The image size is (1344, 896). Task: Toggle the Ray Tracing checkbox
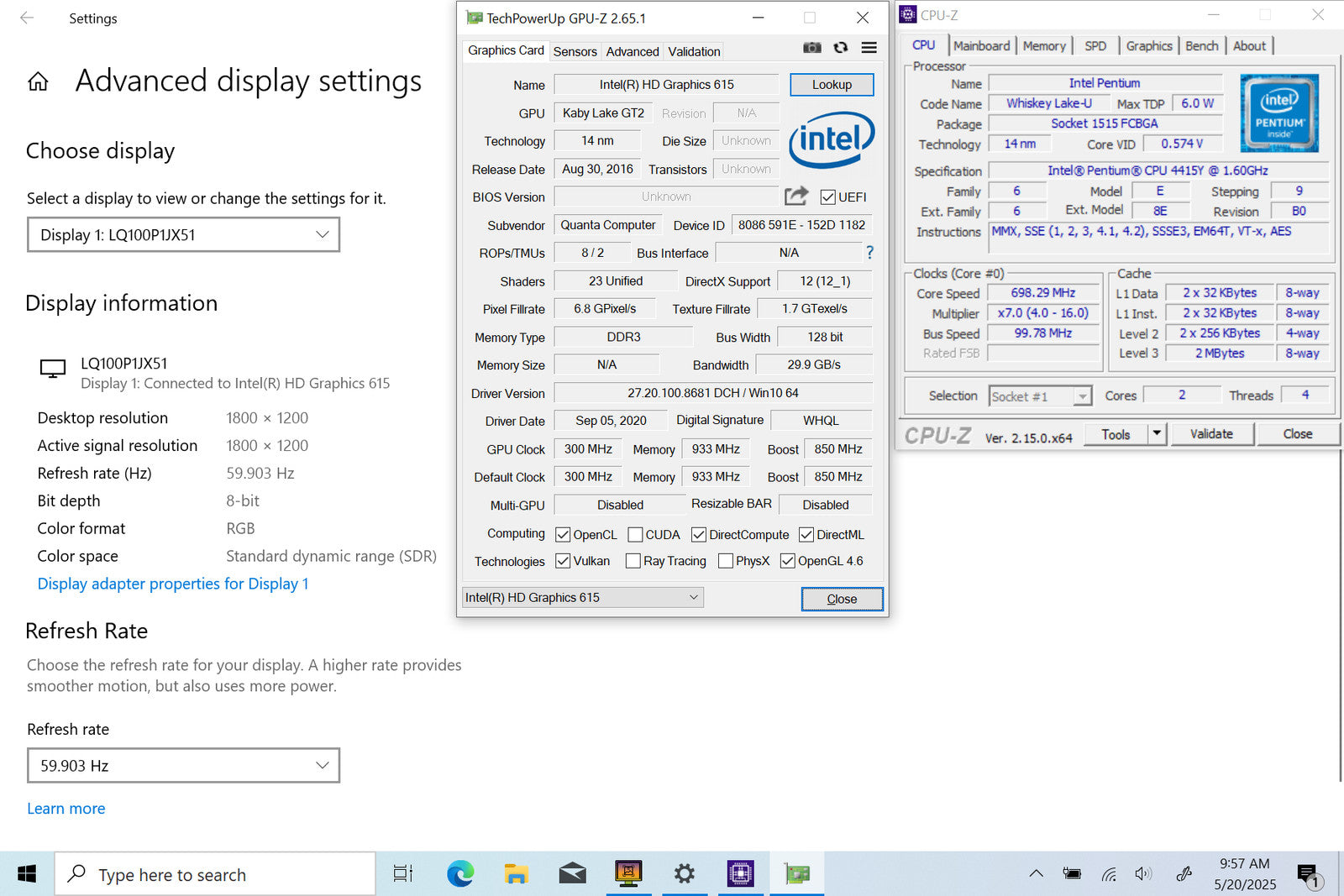pyautogui.click(x=633, y=561)
